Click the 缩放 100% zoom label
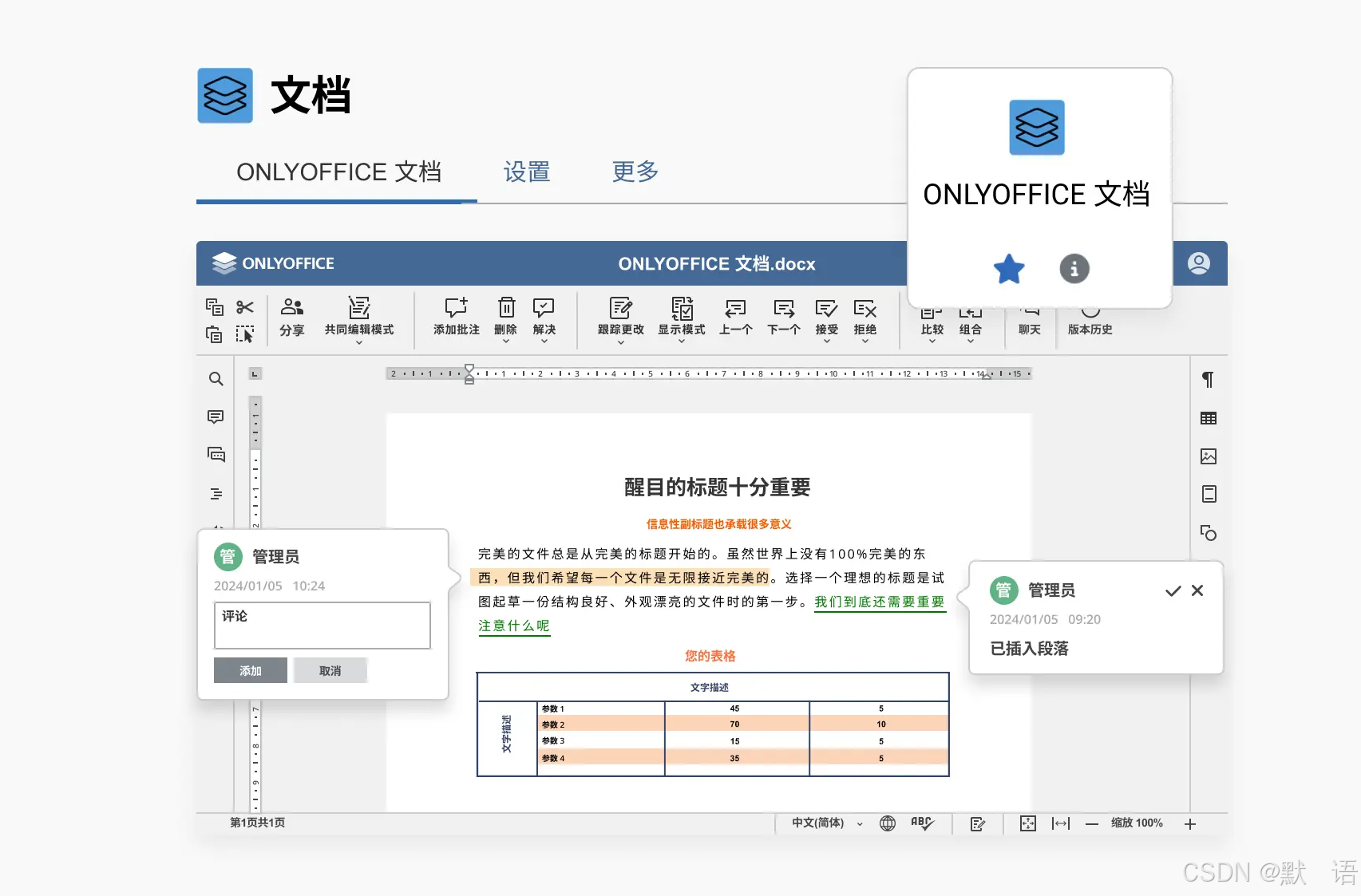Screen dimensions: 1361x896 1137,823
